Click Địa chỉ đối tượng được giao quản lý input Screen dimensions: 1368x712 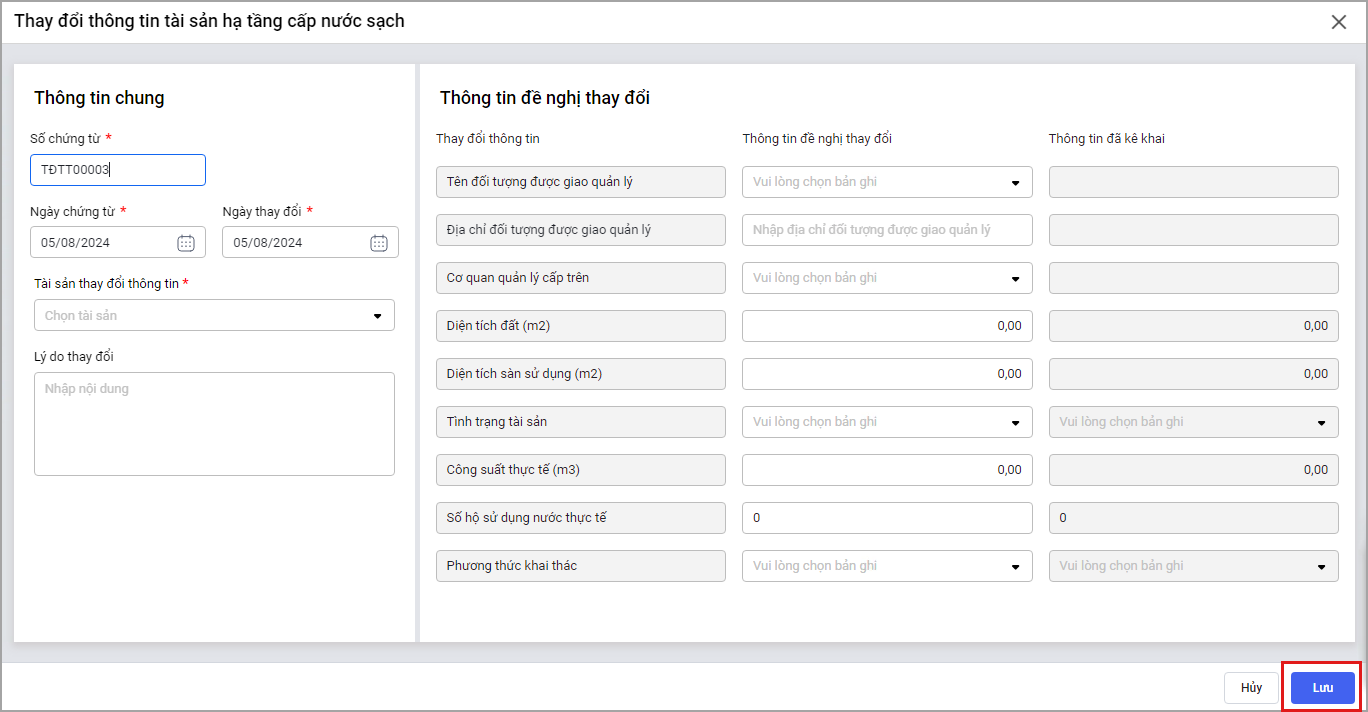[x=886, y=230]
